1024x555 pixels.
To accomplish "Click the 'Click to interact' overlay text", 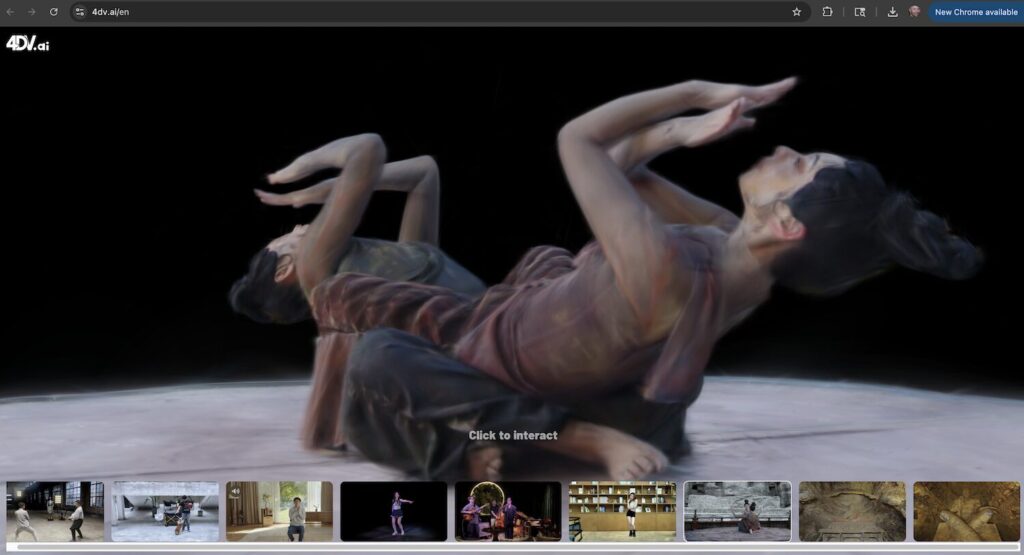I will [513, 436].
